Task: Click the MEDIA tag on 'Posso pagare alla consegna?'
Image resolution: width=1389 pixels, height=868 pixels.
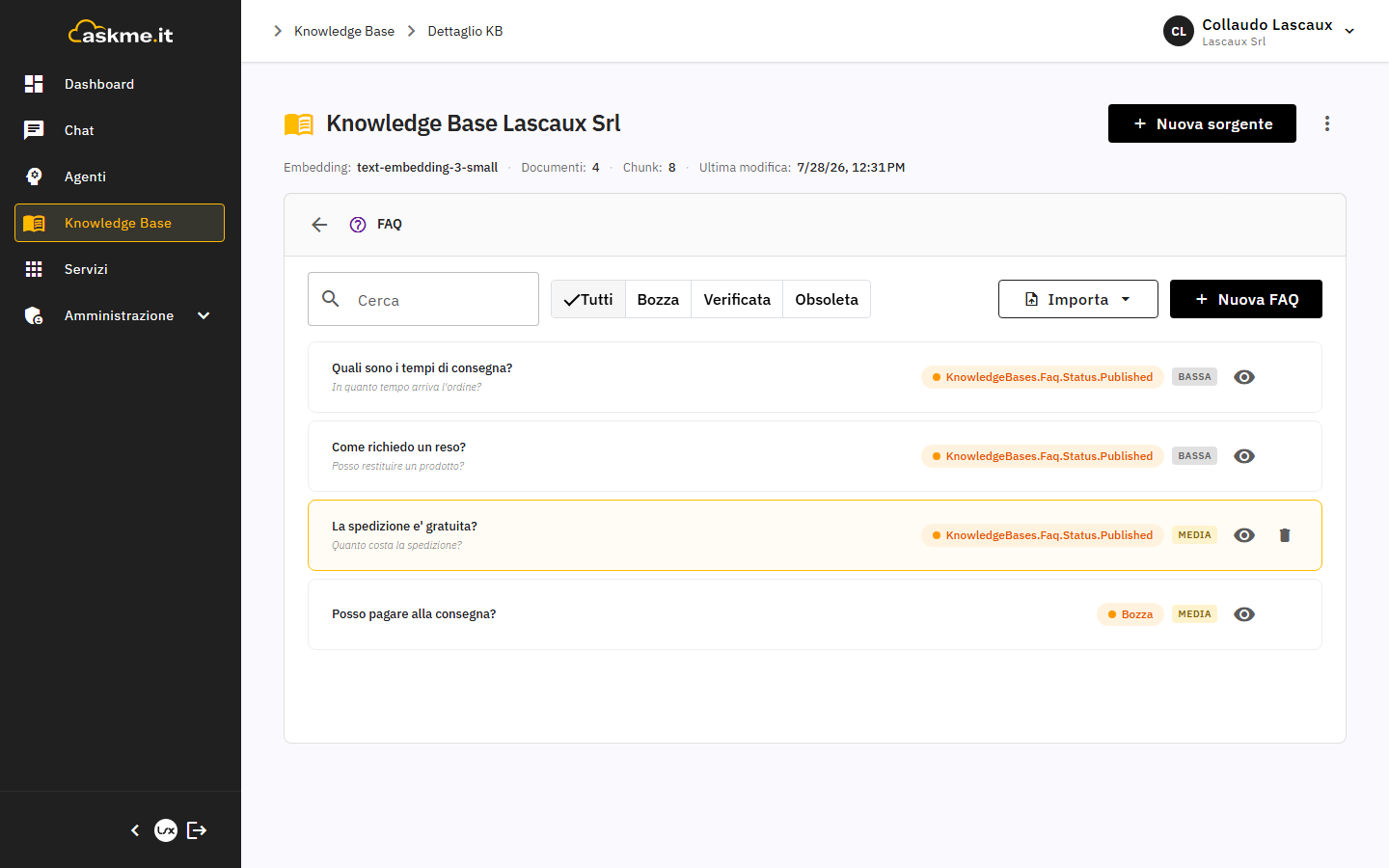Action: coord(1194,614)
